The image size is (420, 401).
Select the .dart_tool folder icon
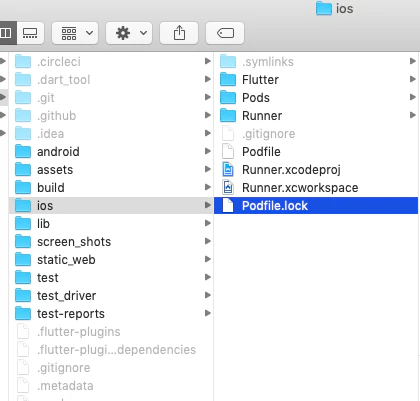(x=23, y=79)
